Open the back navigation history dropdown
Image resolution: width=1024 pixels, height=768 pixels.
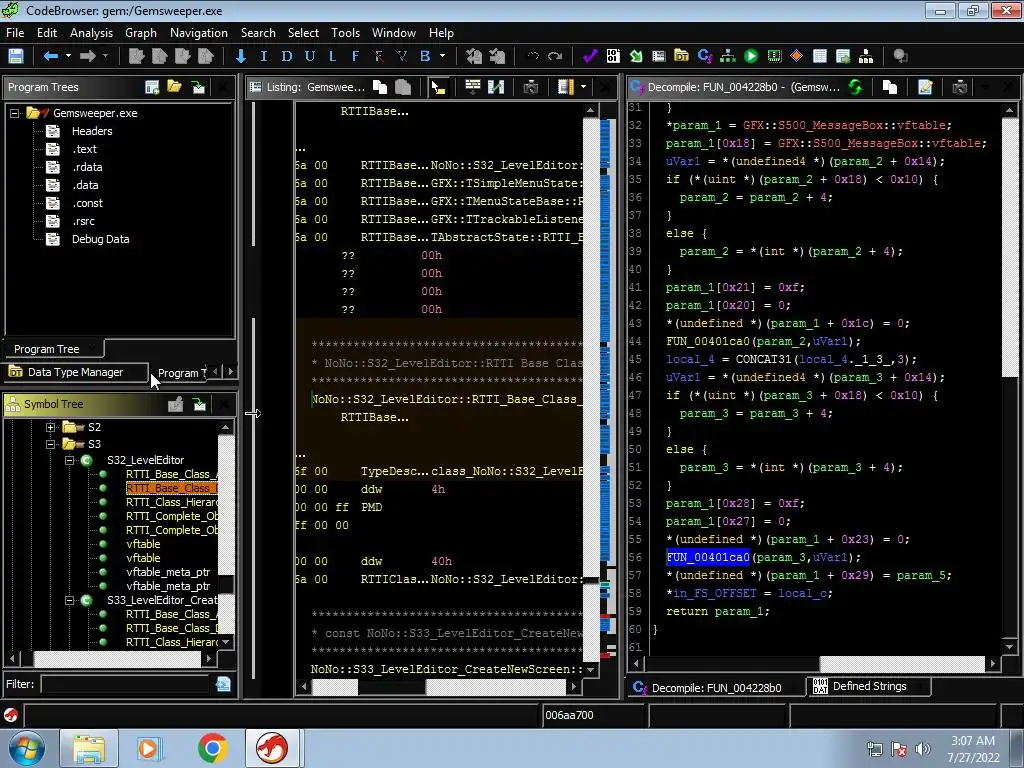pos(68,56)
